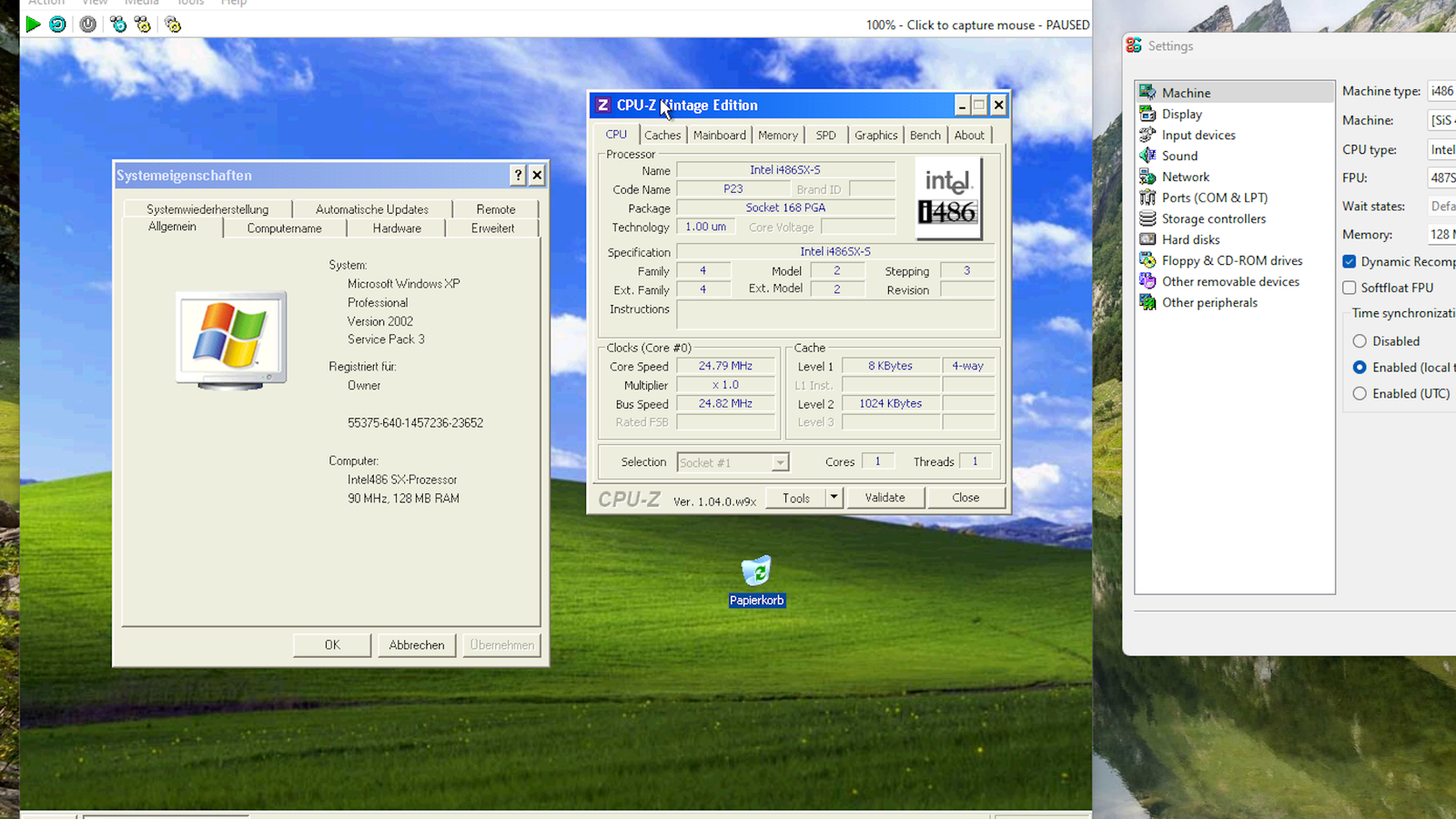Uncheck Dynamic Recompiler
The height and width of the screenshot is (819, 1456).
[1350, 262]
